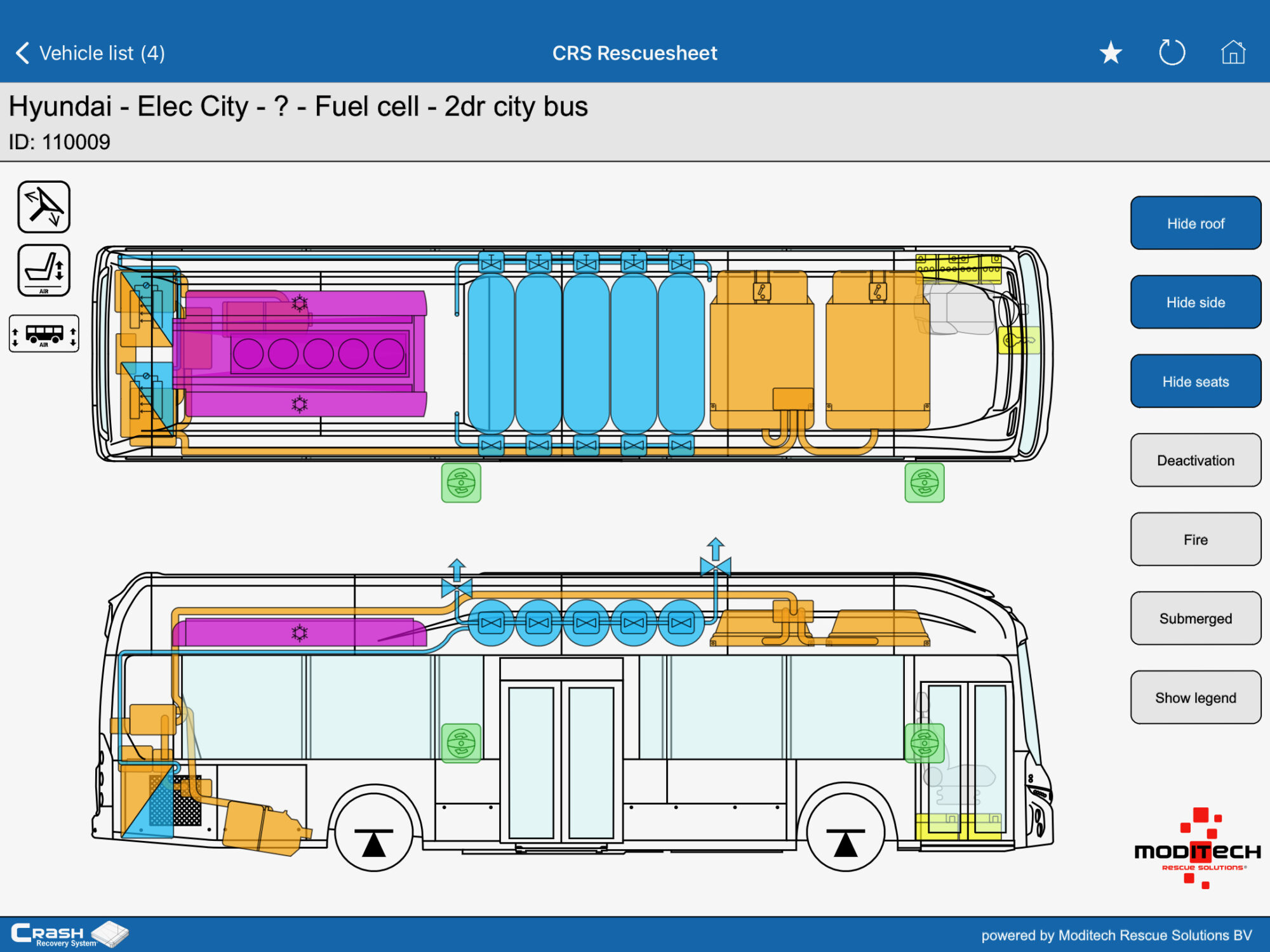This screenshot has height=952, width=1270.
Task: Tap the favorite star icon
Action: point(1111,53)
